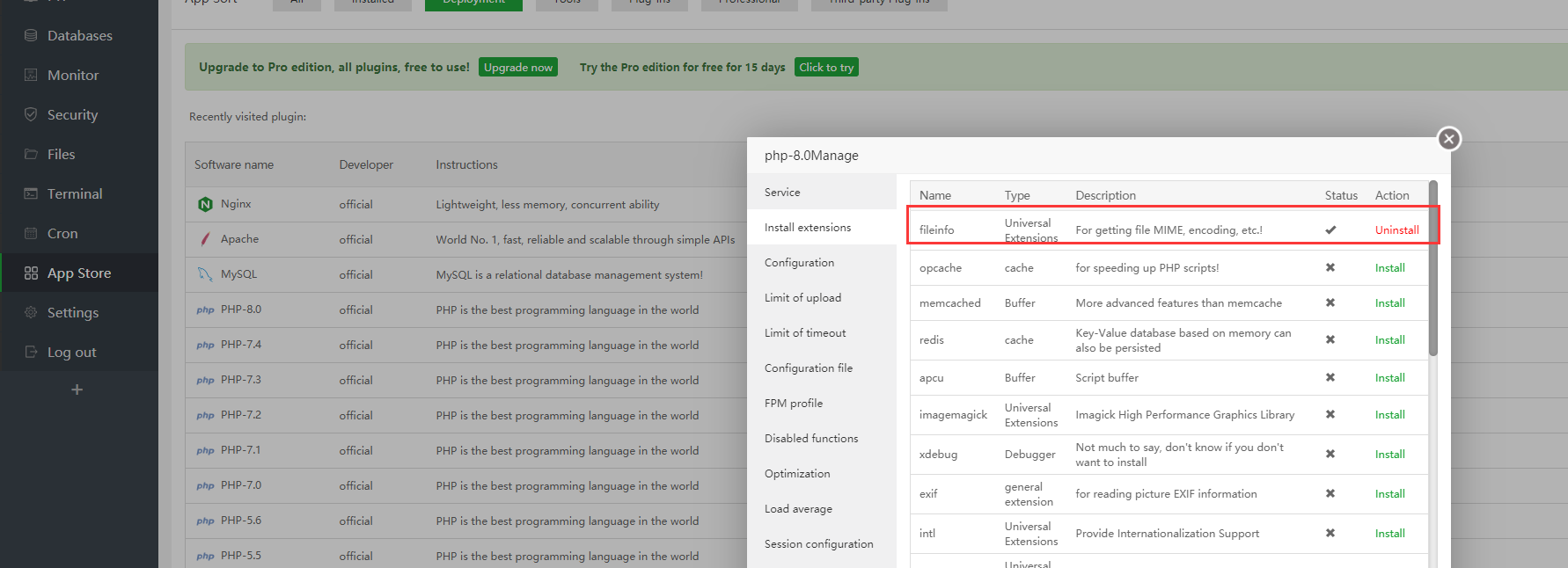Open the Monitor sidebar icon

tap(31, 76)
